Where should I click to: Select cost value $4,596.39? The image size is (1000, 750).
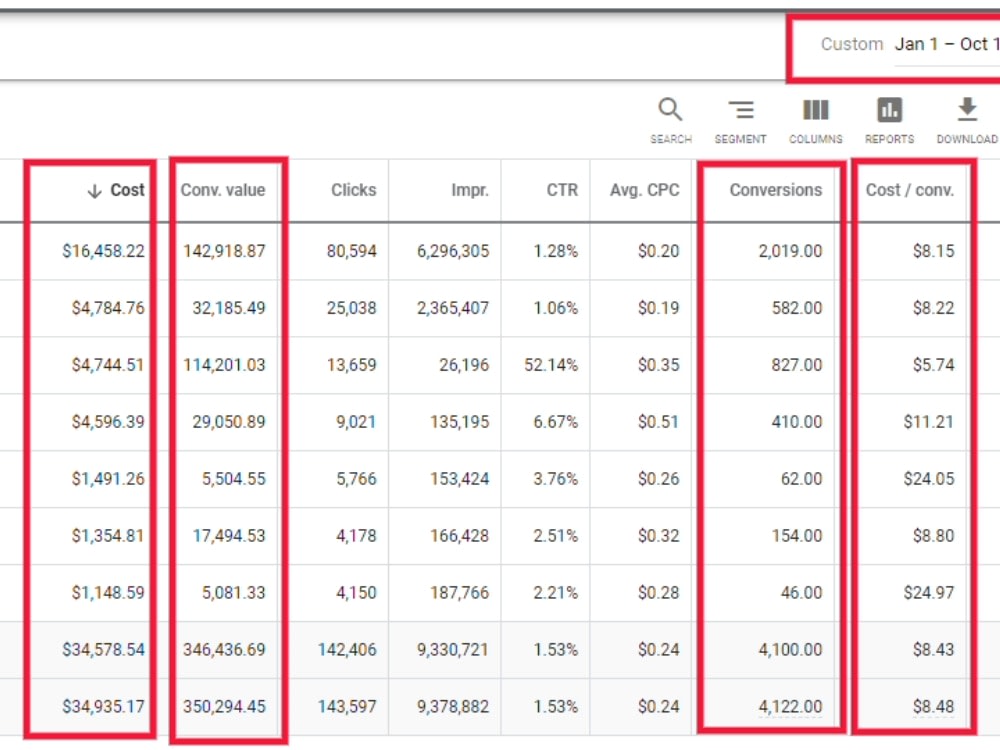tap(108, 422)
